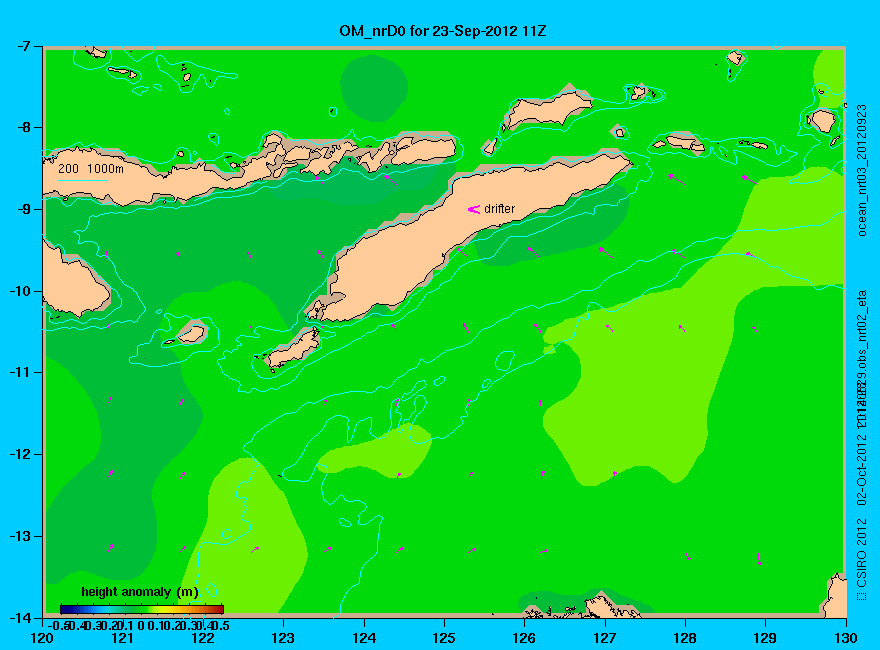Click longitude tick label 127

click(x=605, y=638)
